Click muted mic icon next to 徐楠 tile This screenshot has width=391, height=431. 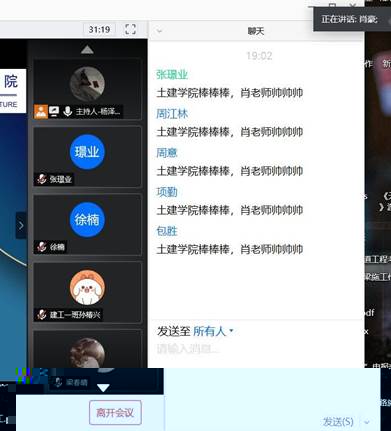[42, 247]
